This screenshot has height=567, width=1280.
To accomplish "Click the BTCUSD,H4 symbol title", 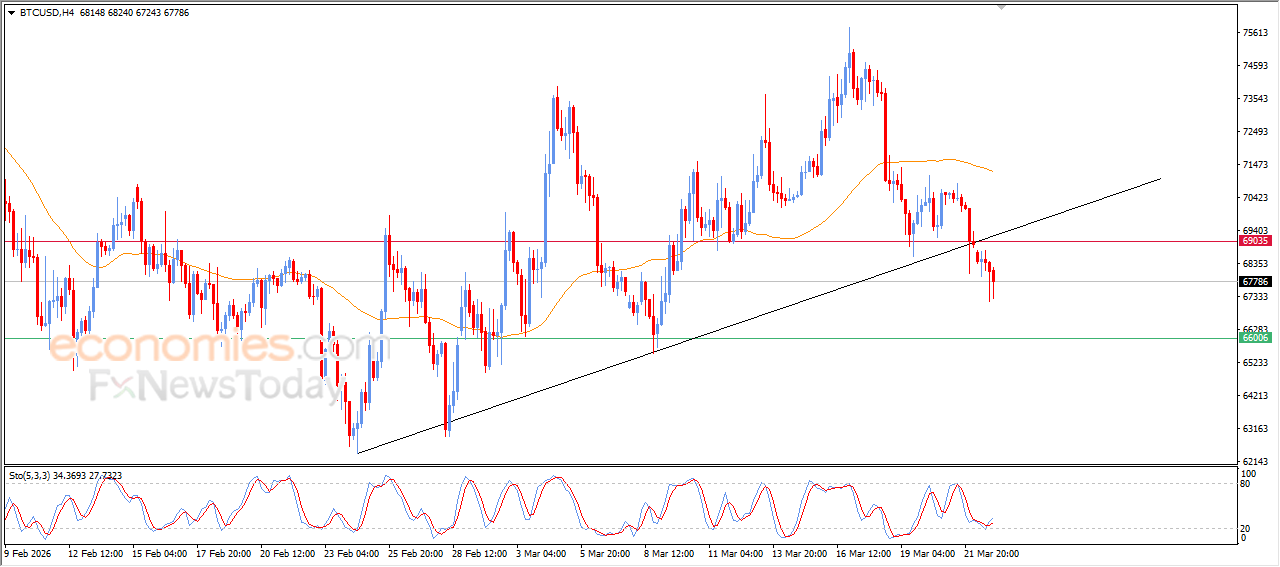I will 46,13.
